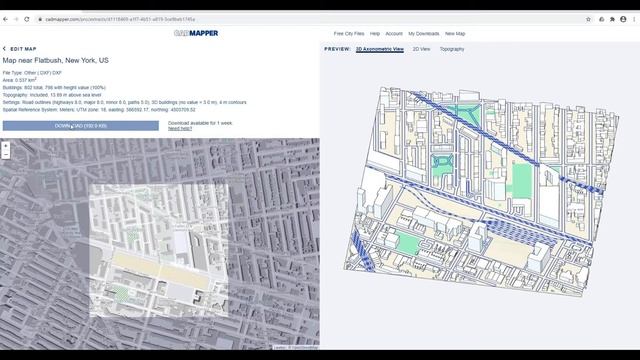This screenshot has height=360, width=640.
Task: Go back with the browser back arrow
Action: click(x=5, y=19)
